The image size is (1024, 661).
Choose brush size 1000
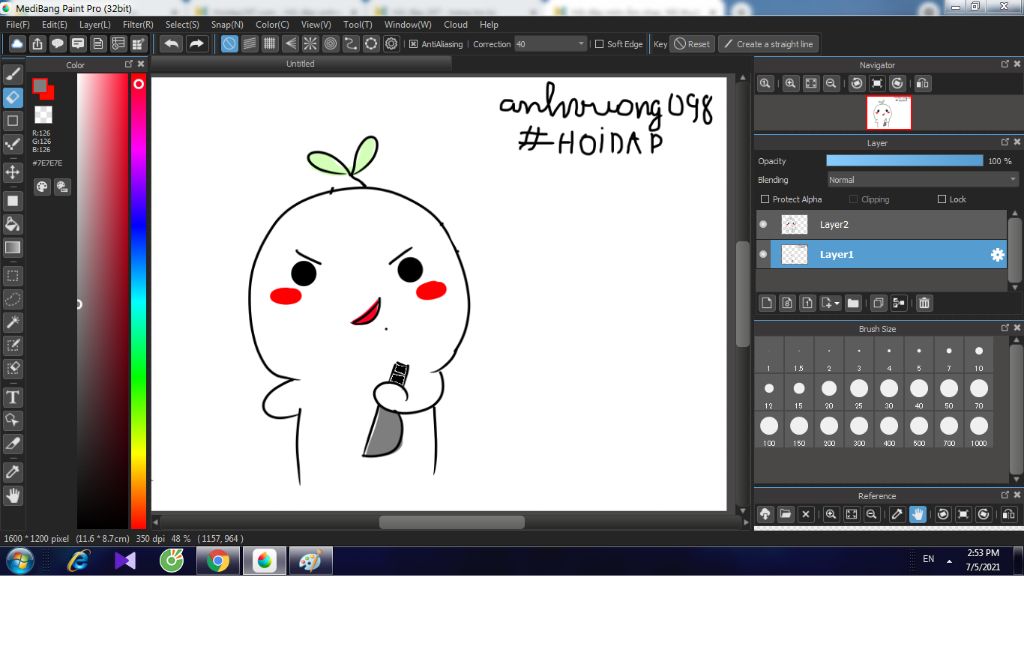(x=978, y=430)
